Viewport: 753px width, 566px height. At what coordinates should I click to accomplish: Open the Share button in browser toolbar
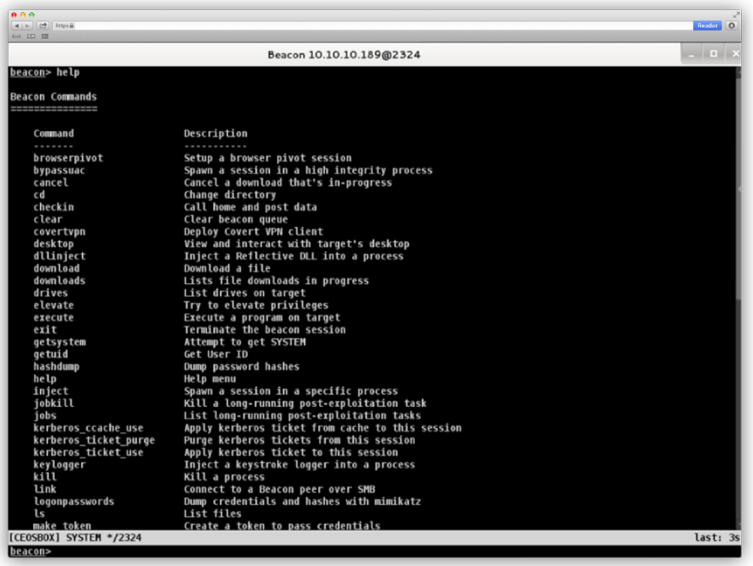click(43, 25)
